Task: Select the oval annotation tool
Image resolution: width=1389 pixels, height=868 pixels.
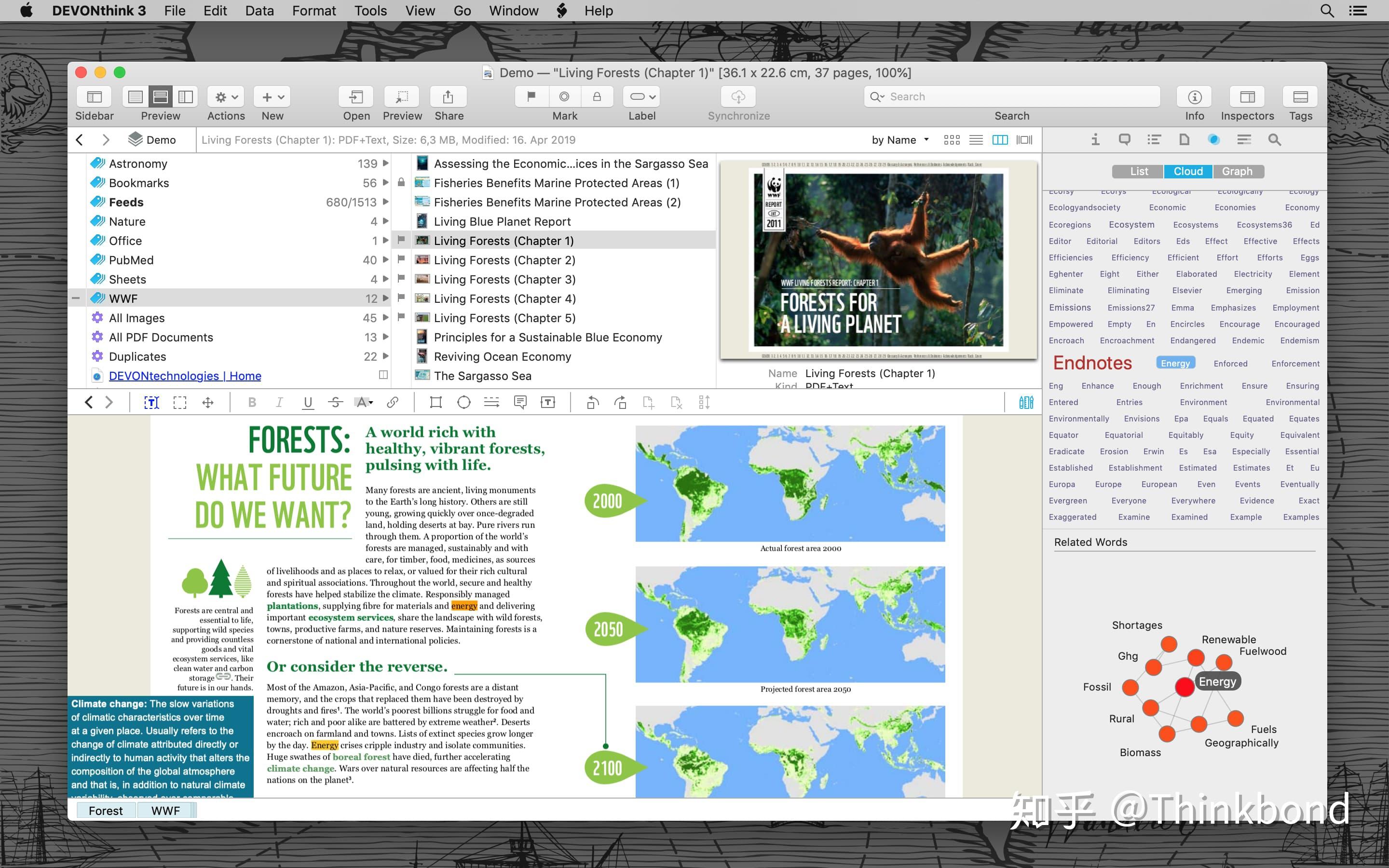Action: tap(464, 403)
